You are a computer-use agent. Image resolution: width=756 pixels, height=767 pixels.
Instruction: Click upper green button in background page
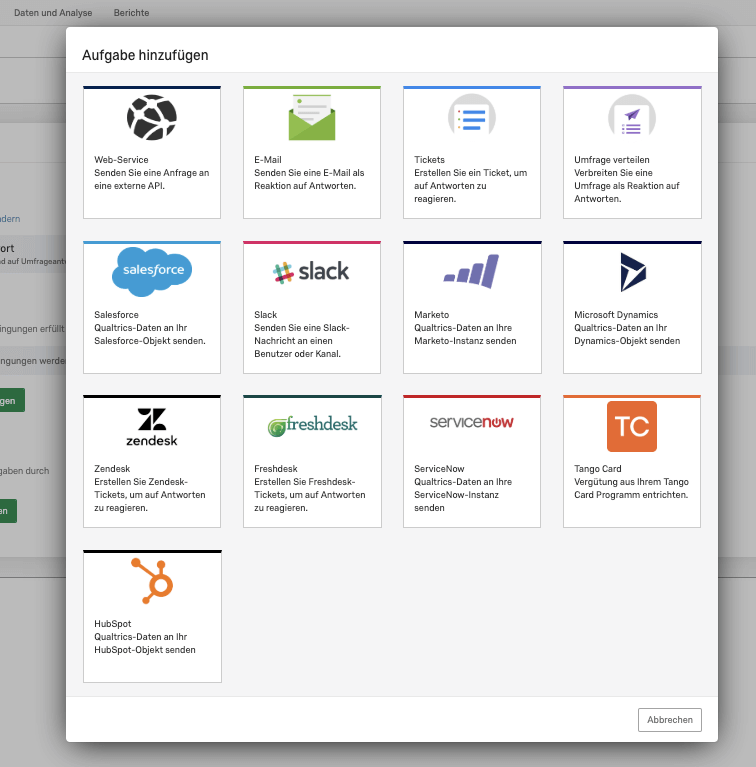click(12, 400)
